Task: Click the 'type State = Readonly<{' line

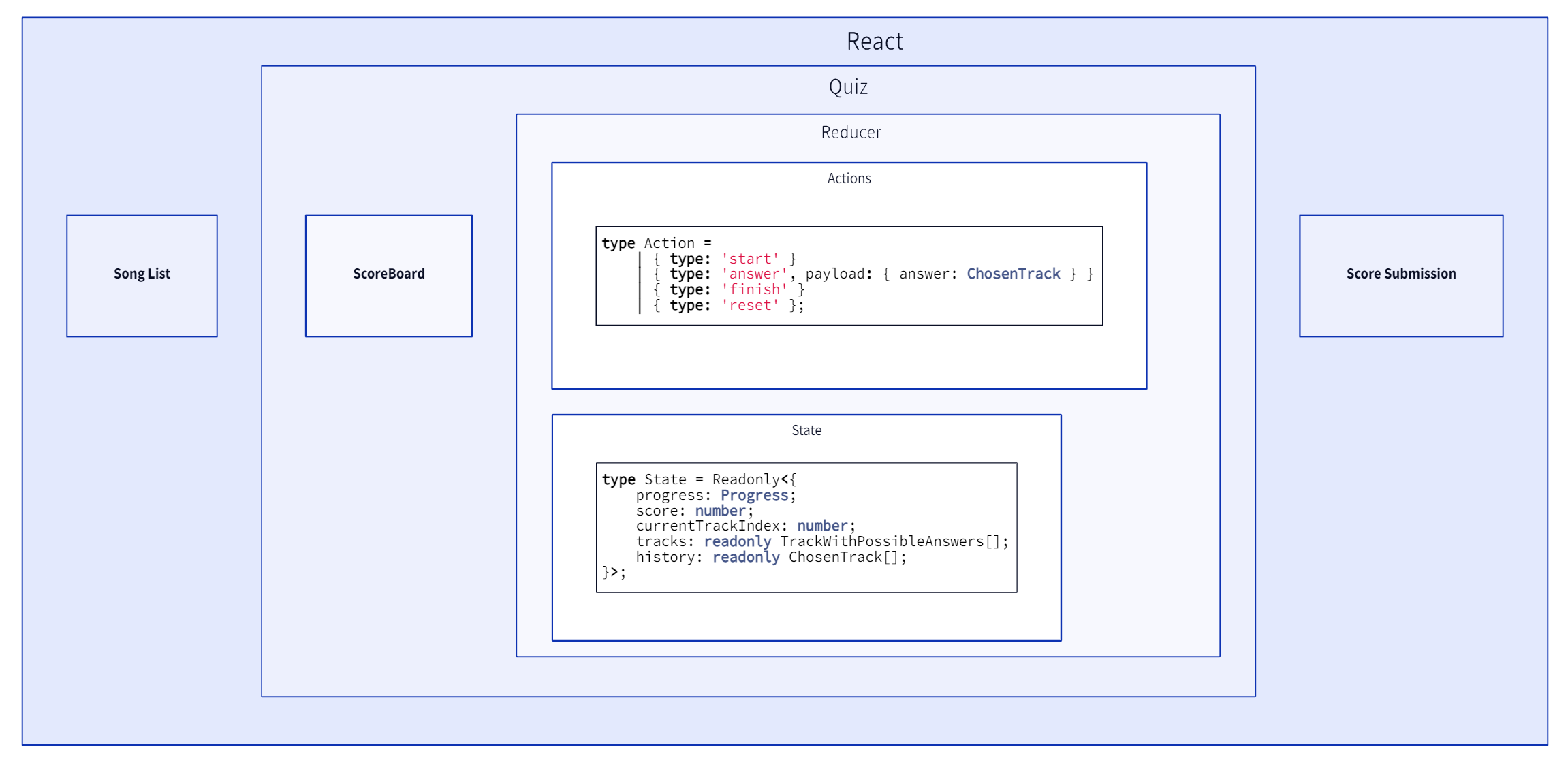Action: pos(699,479)
